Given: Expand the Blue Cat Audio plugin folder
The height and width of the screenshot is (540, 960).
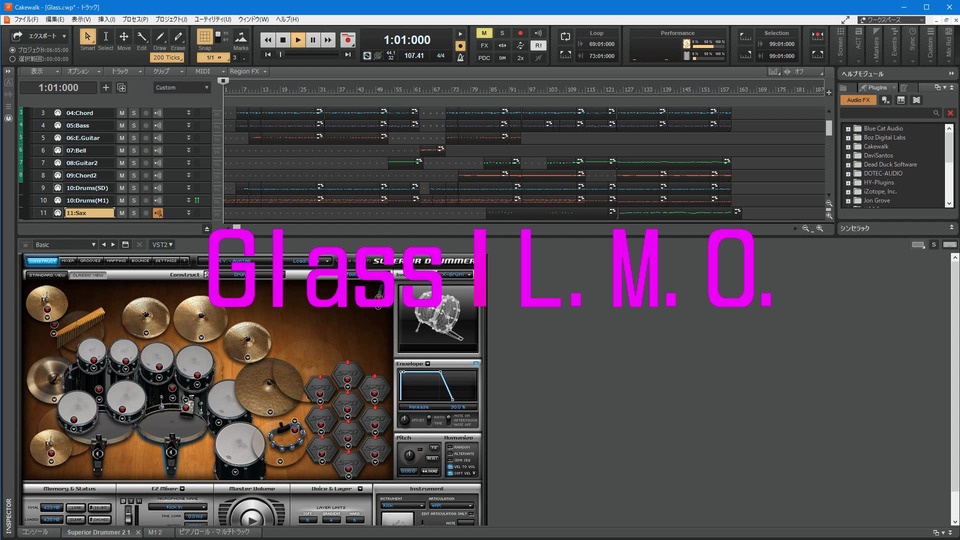Looking at the screenshot, I should point(848,129).
